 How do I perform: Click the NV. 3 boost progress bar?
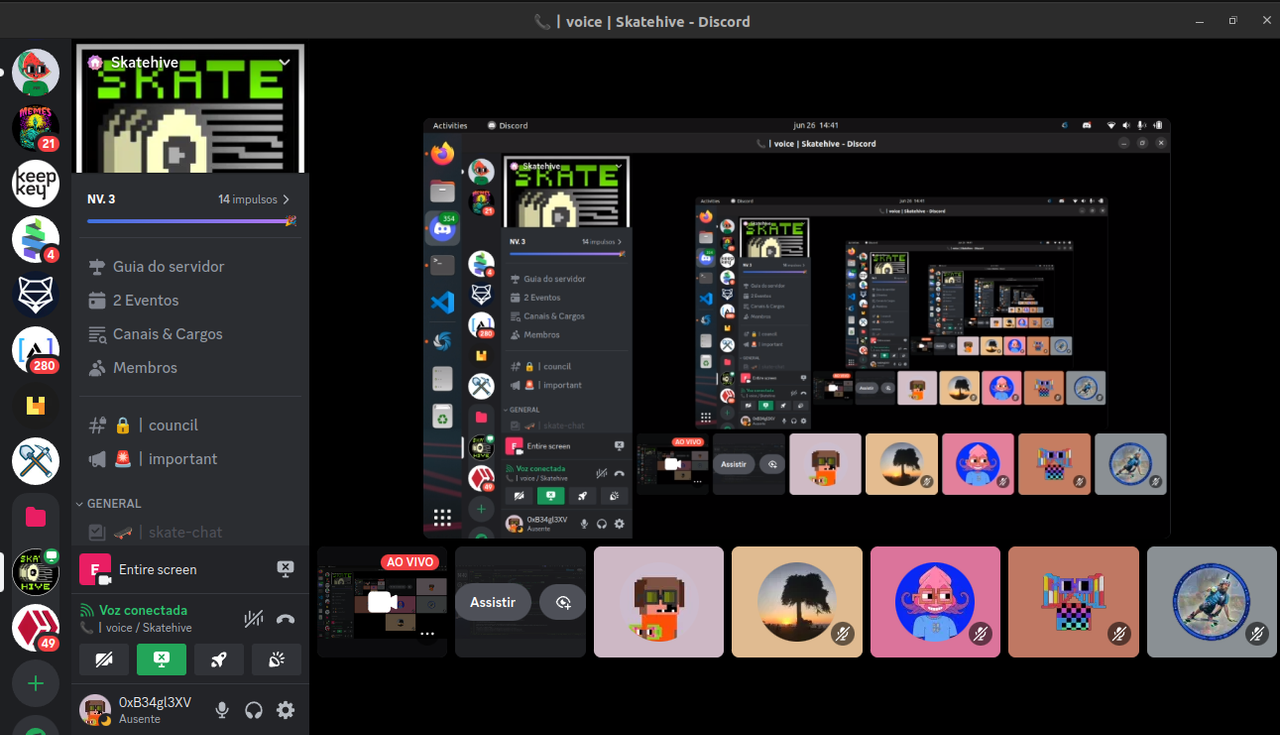pyautogui.click(x=191, y=221)
